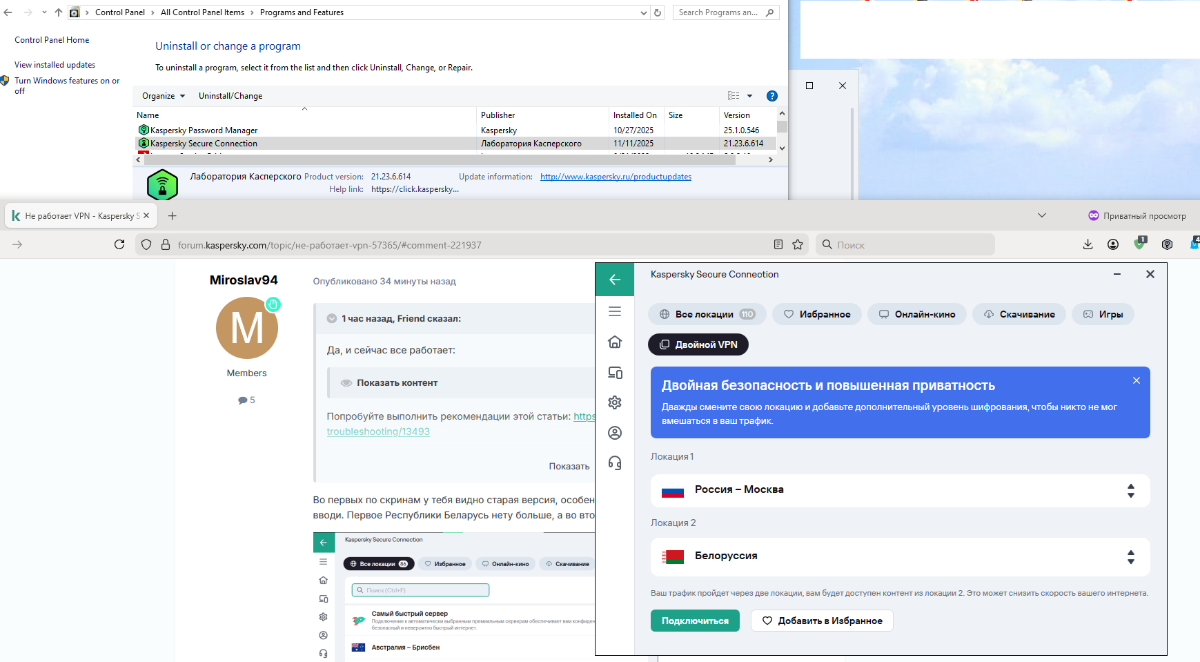Dismiss the blue double security banner
Screen dimensions: 1200x662
pos(1136,381)
